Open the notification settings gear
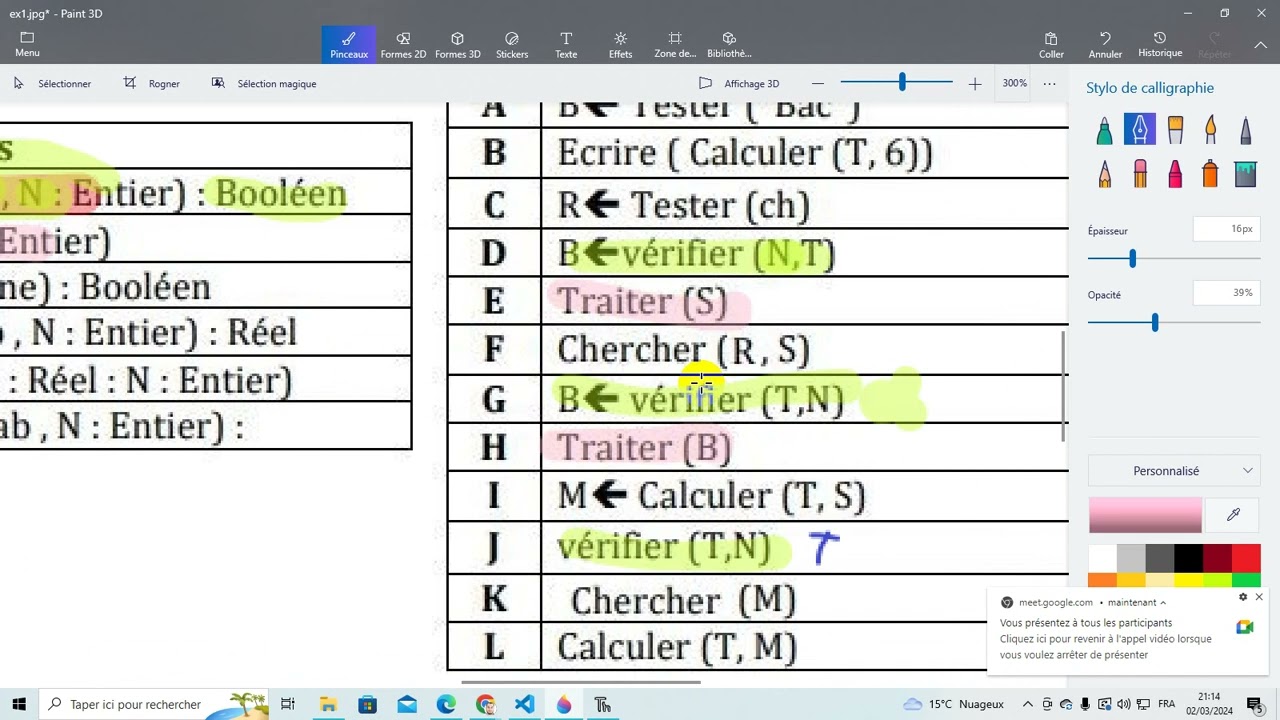Image resolution: width=1280 pixels, height=720 pixels. click(1243, 597)
